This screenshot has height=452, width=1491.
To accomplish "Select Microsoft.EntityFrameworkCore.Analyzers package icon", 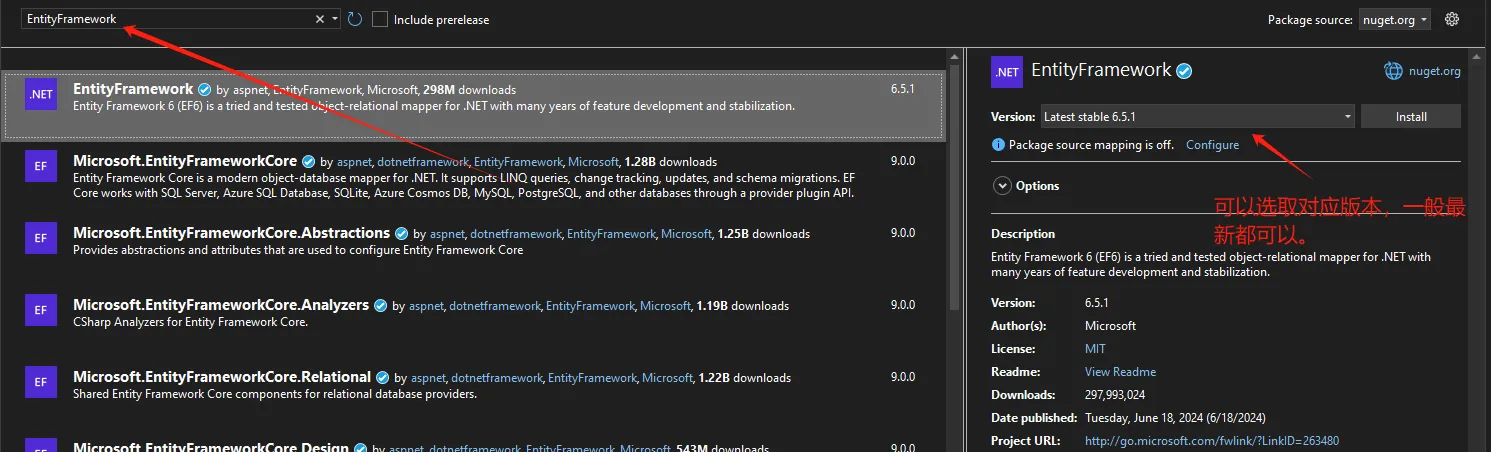I will 41,310.
